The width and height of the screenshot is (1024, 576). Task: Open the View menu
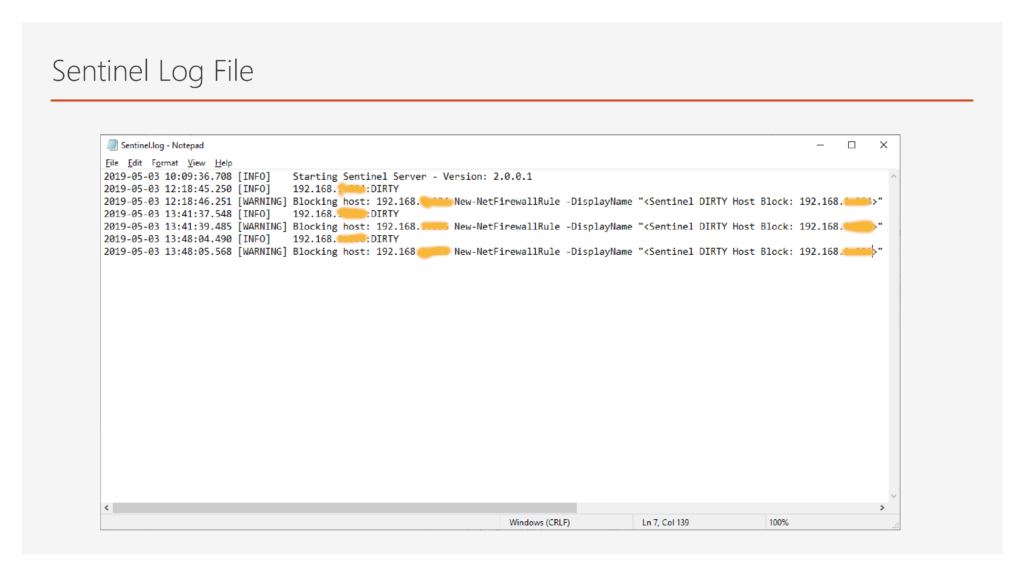197,163
